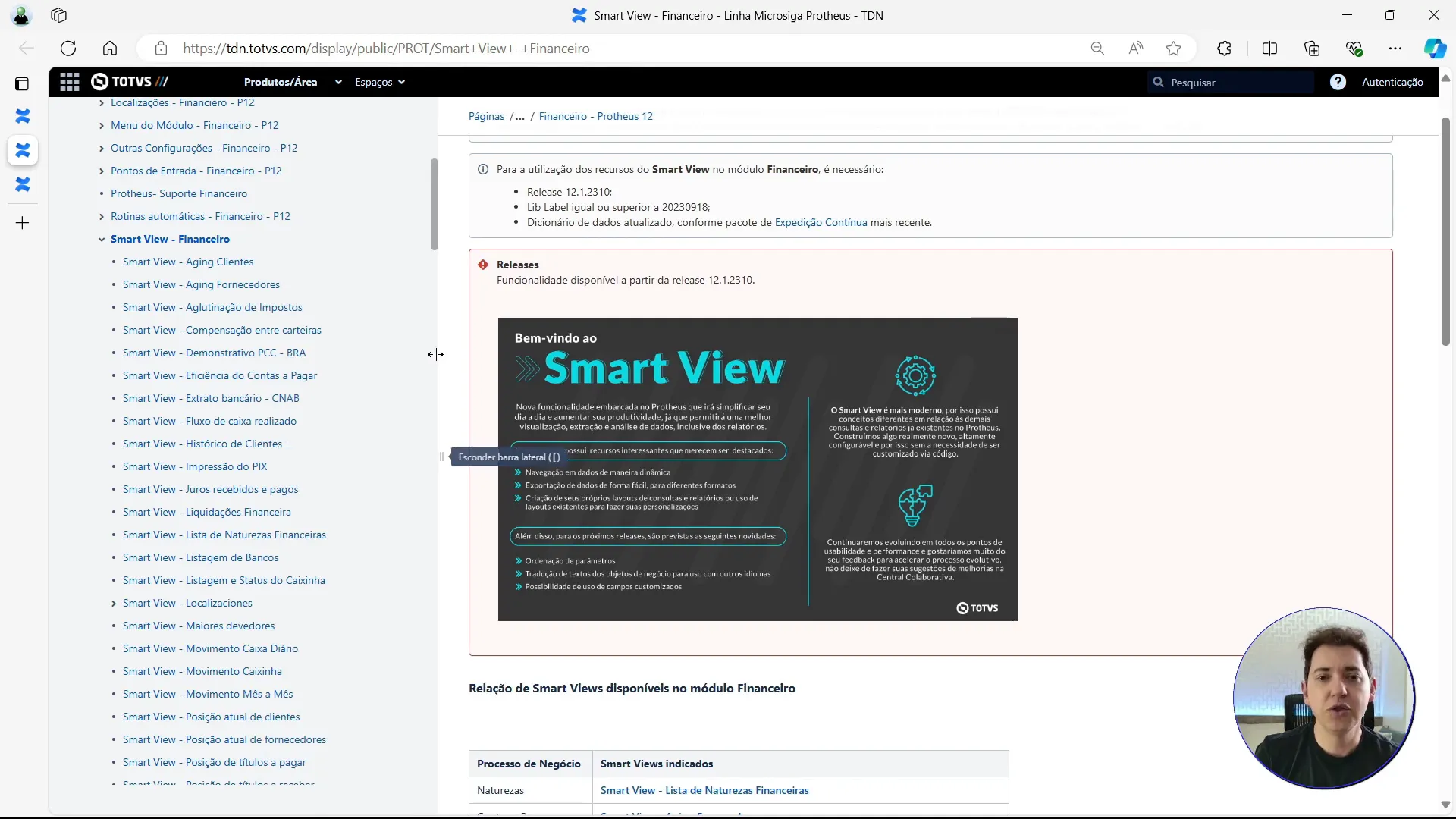1456x819 pixels.
Task: Add this page to favorites
Action: point(1174,49)
